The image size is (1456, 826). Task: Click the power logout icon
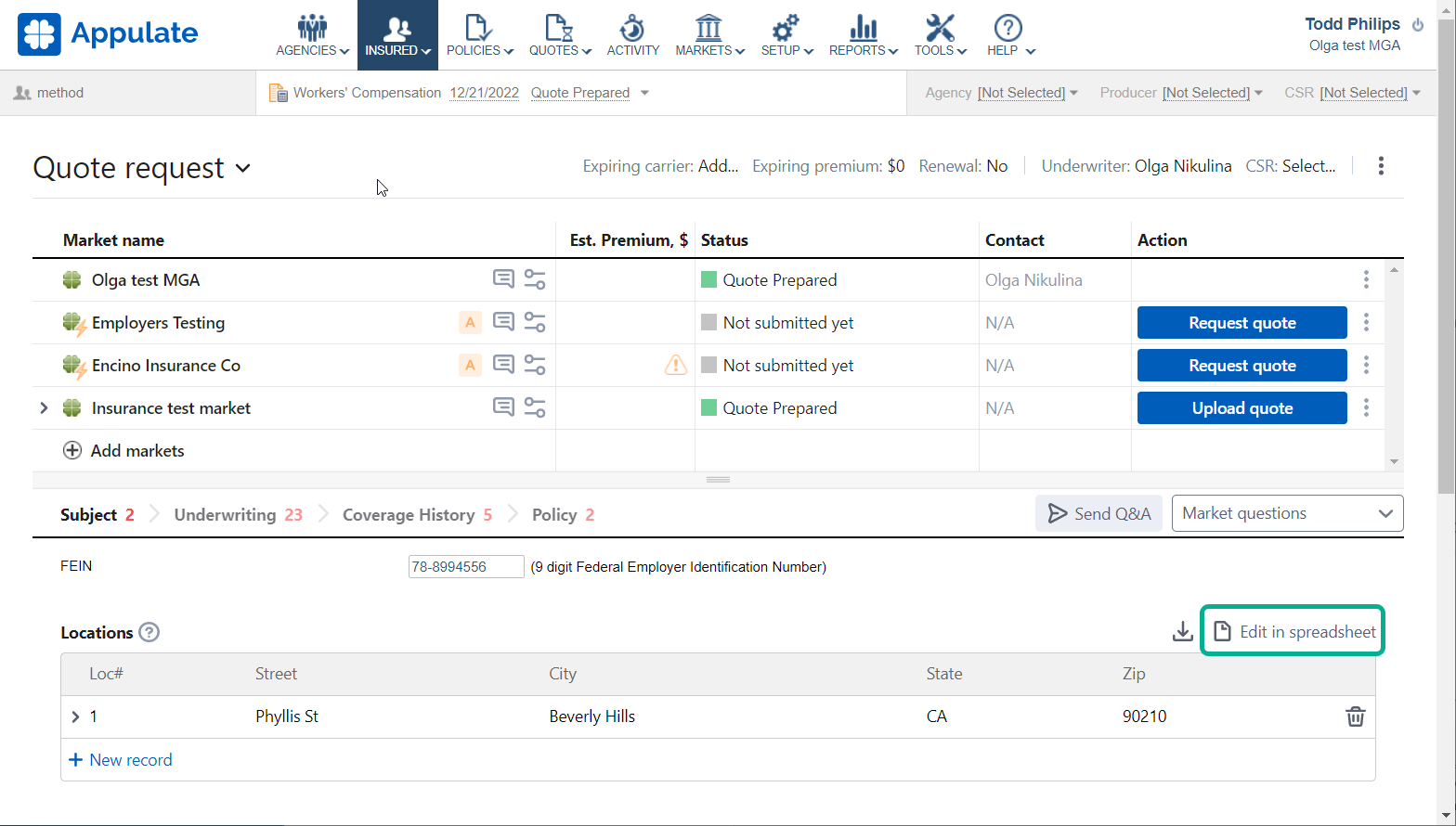tap(1418, 25)
